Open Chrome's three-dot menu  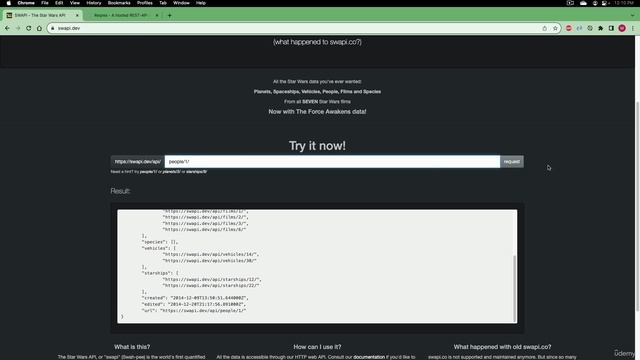(633, 28)
